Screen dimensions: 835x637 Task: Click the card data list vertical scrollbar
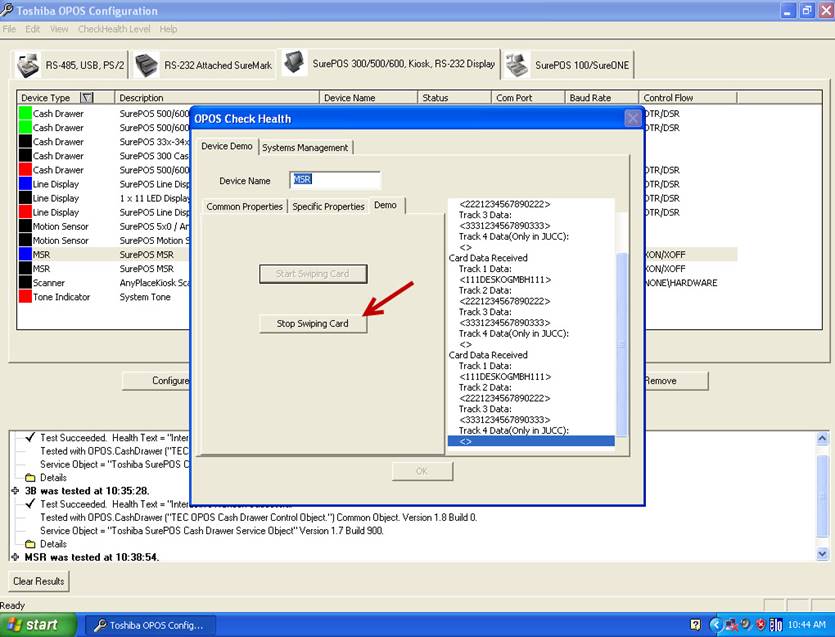click(621, 320)
